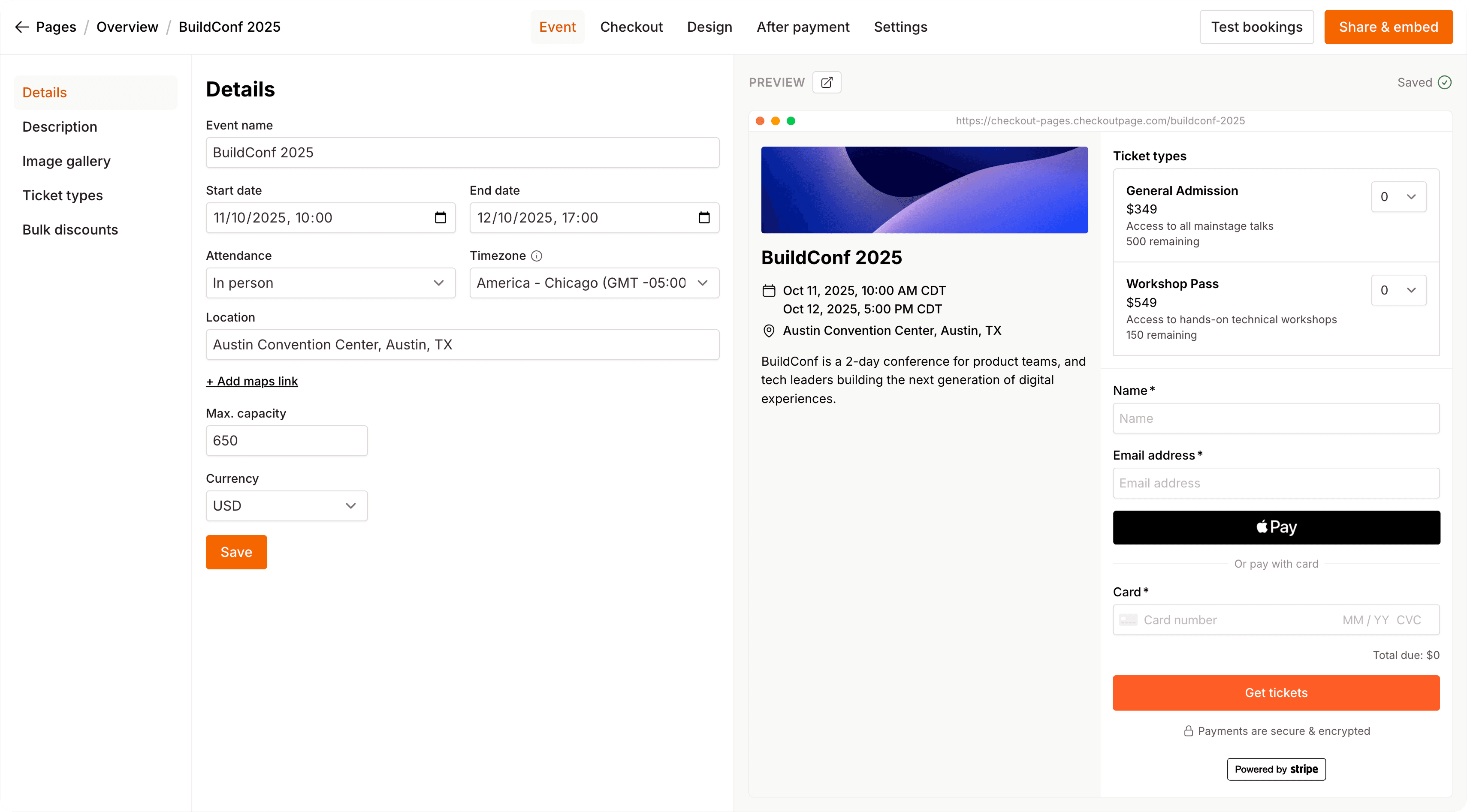
Task: Open the Design tab
Action: pyautogui.click(x=709, y=27)
